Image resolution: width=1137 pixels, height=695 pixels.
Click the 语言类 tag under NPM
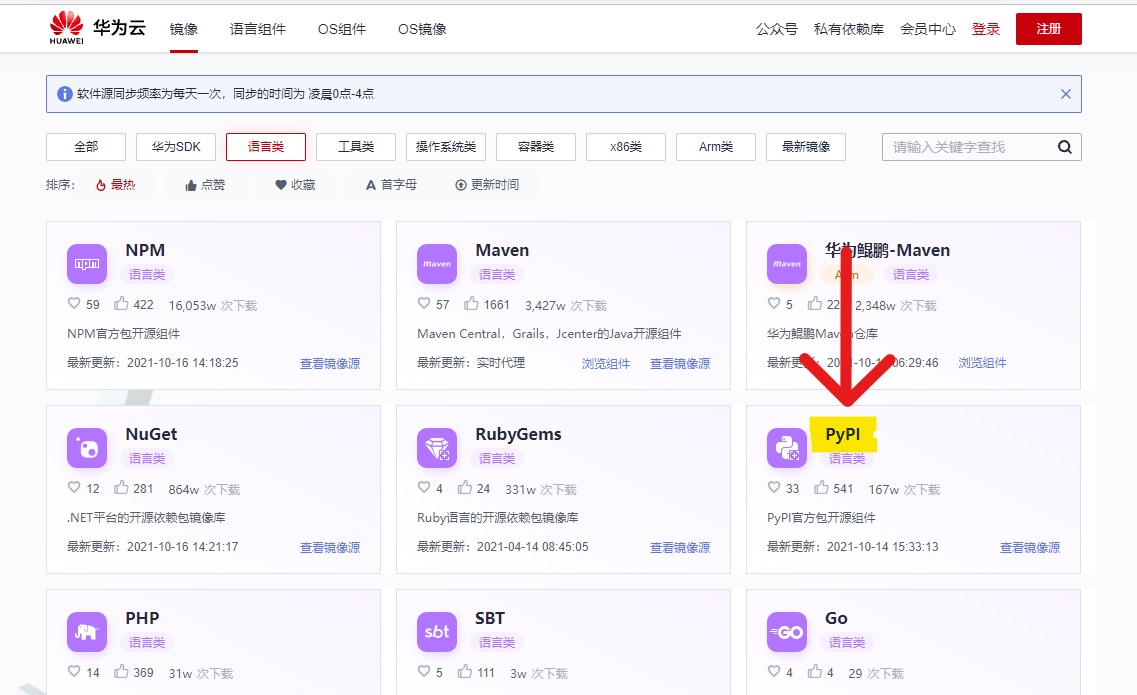tap(147, 274)
